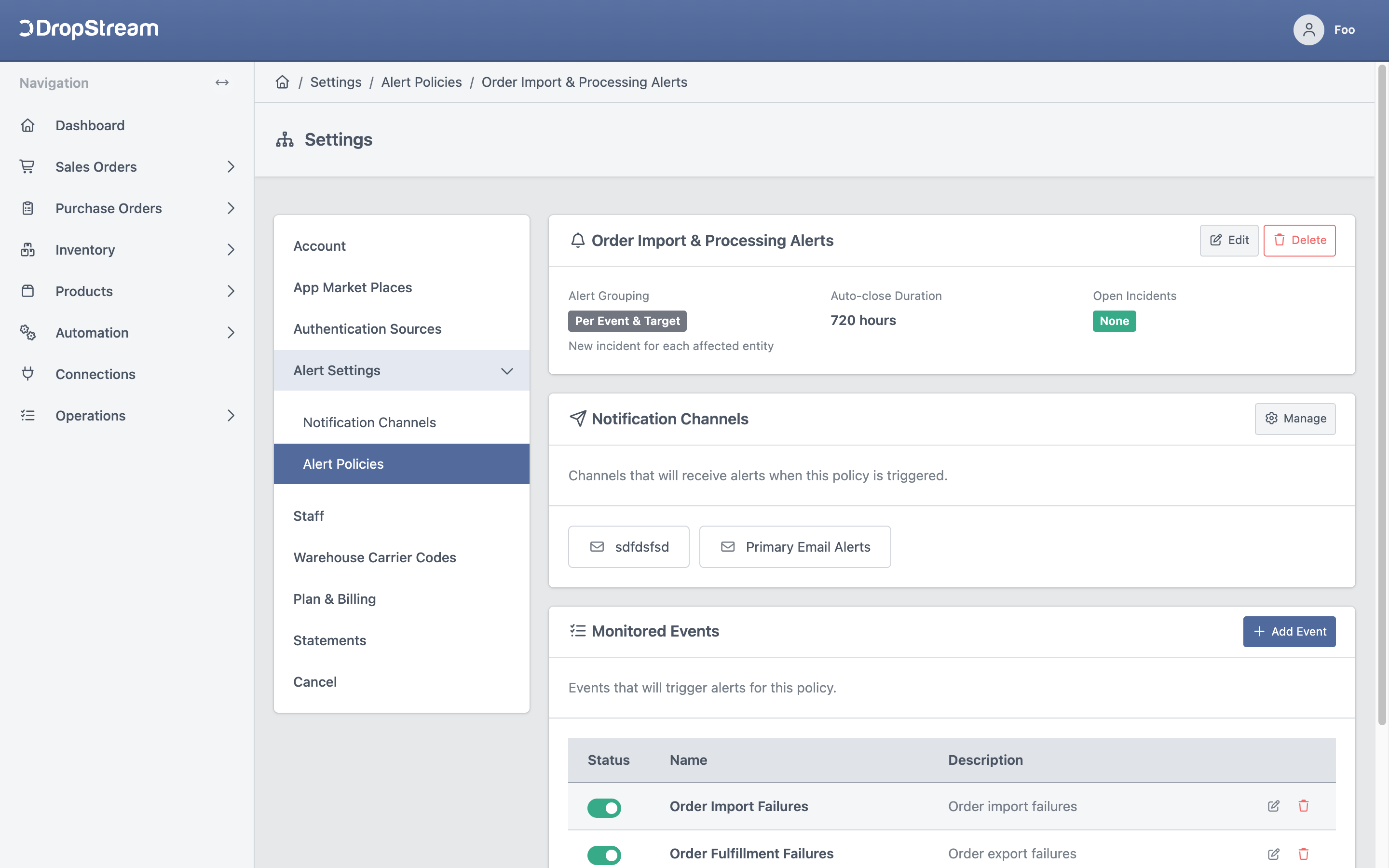Toggle Order Import Failures status switch
Screen dimensions: 1389x868
[x=604, y=808]
